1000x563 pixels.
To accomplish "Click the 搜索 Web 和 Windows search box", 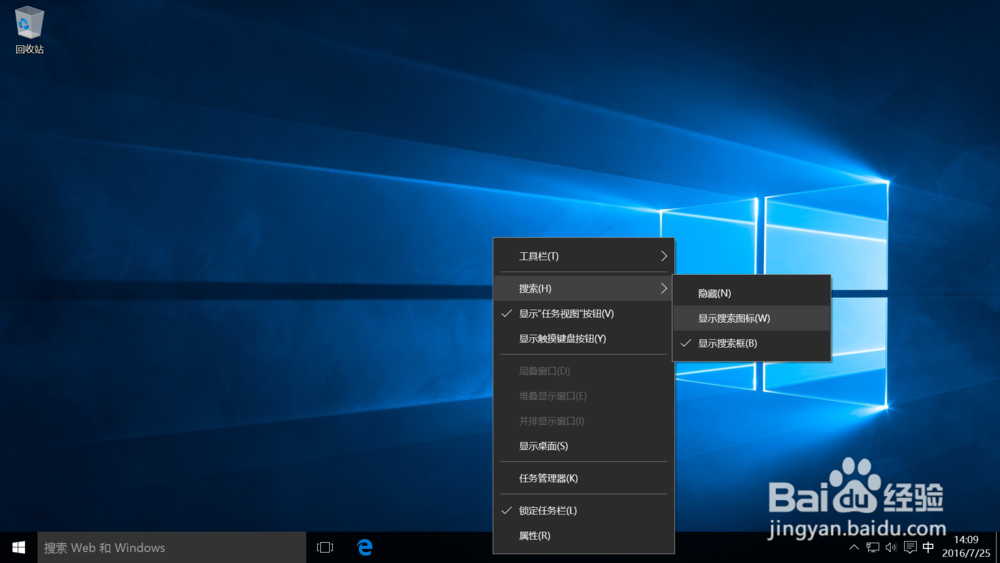I will [172, 547].
